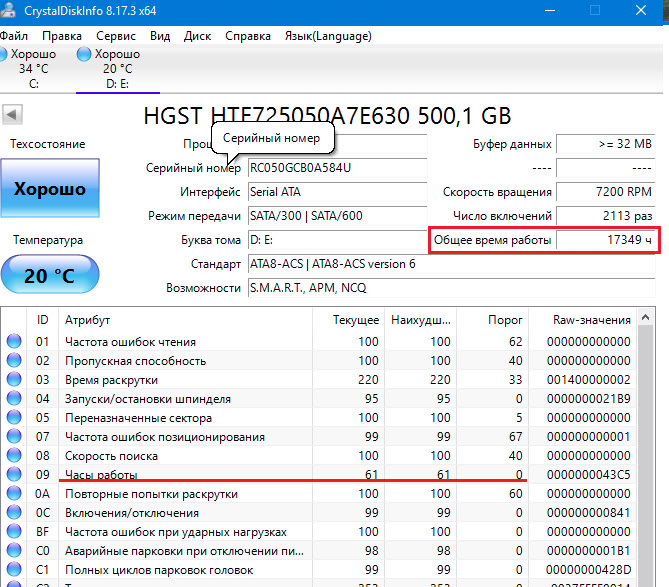Click the 7200 RPM rotation speed field
This screenshot has width=669, height=587.
coord(605,192)
